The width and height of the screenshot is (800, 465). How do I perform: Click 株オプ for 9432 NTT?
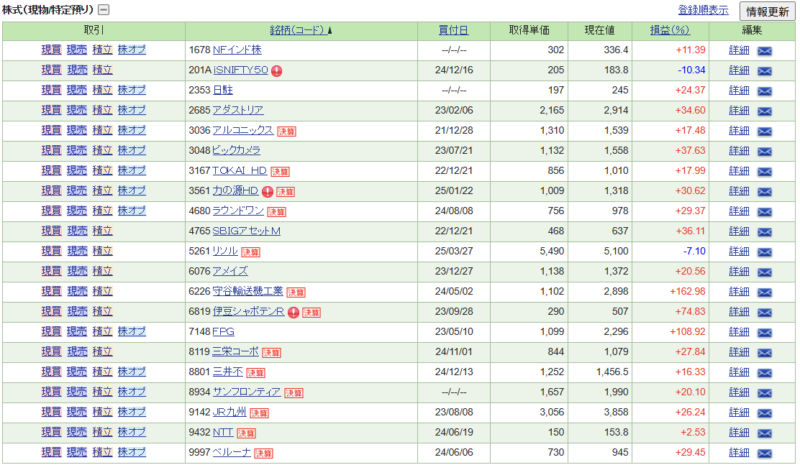click(132, 432)
